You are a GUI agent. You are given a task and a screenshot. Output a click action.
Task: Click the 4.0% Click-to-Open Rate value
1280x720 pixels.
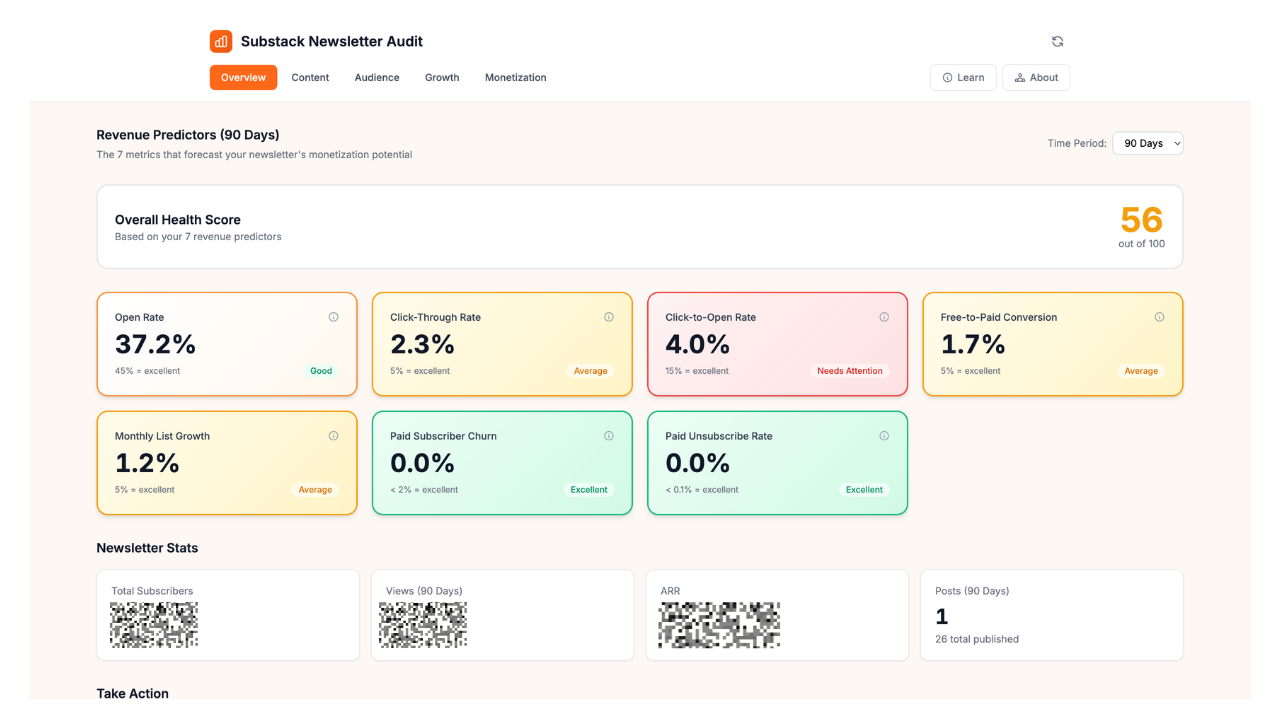pyautogui.click(x=698, y=344)
